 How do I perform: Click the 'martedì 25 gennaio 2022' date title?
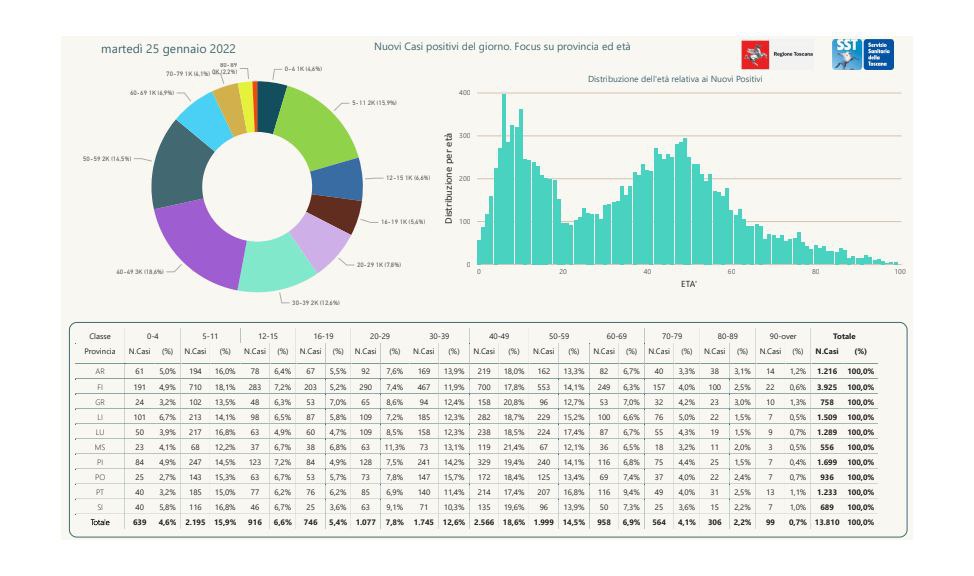click(x=168, y=49)
